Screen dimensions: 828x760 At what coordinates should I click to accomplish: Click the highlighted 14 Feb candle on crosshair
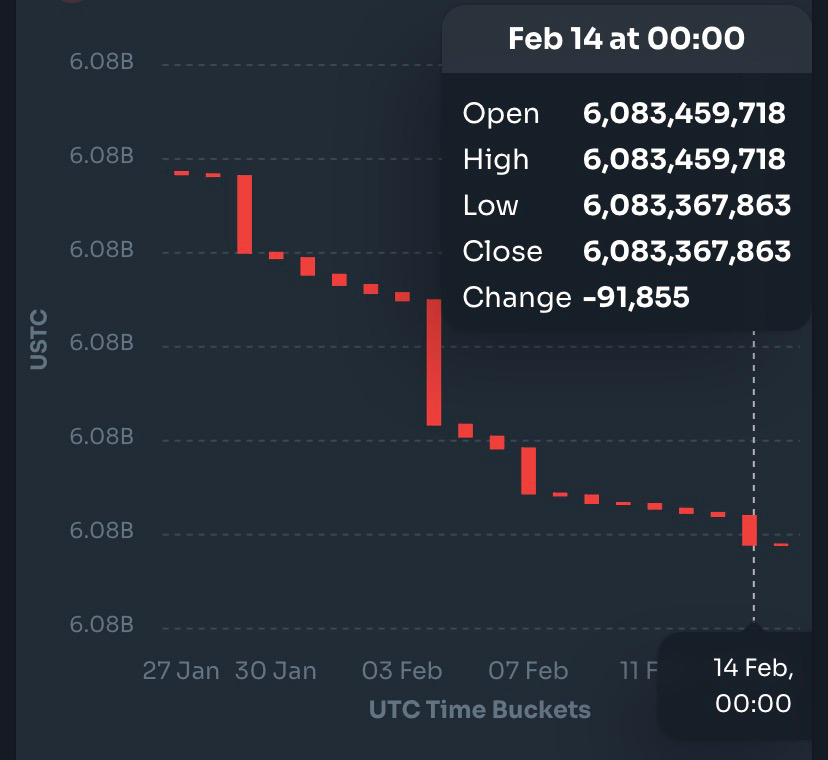750,530
